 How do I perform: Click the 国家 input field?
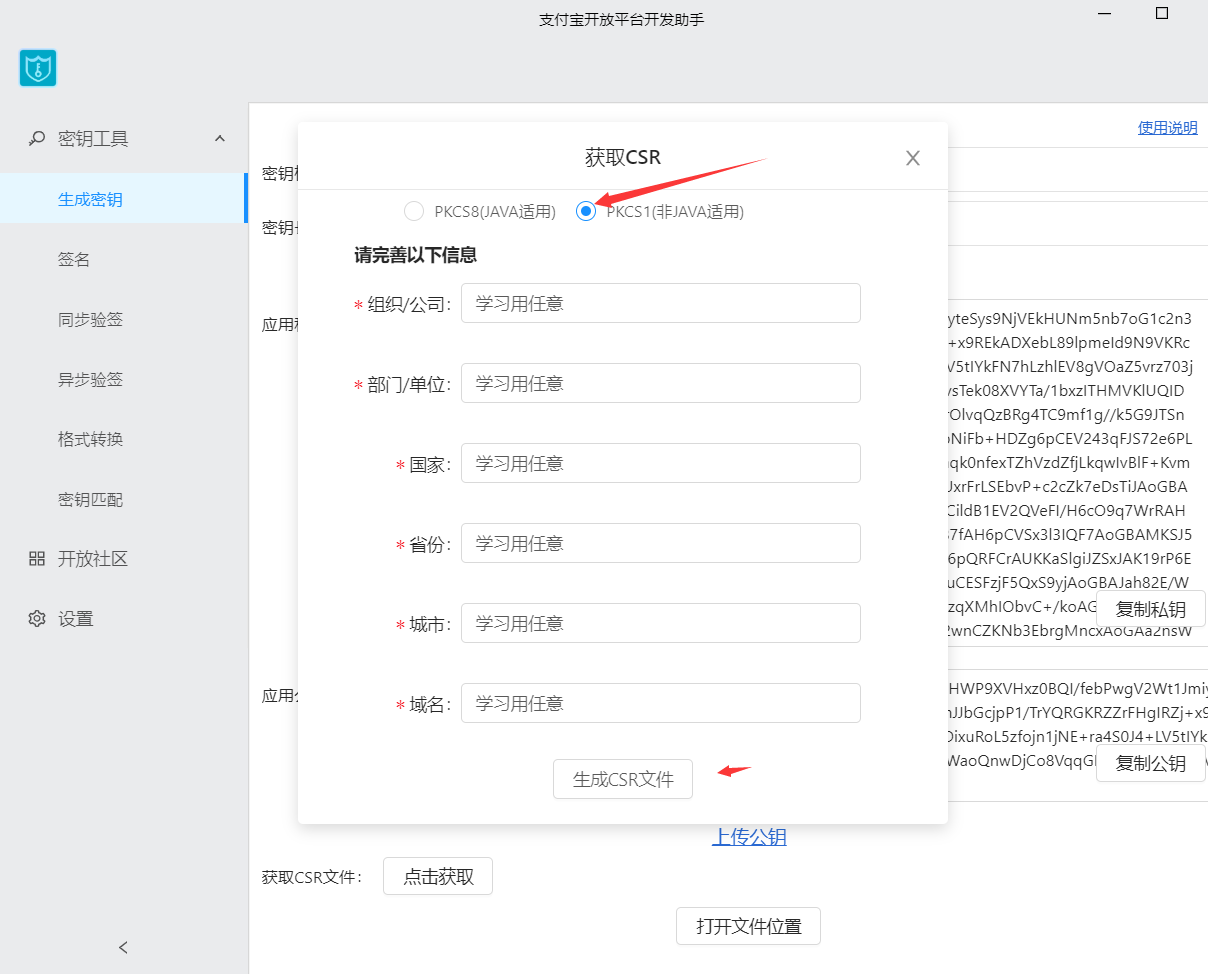(x=660, y=463)
